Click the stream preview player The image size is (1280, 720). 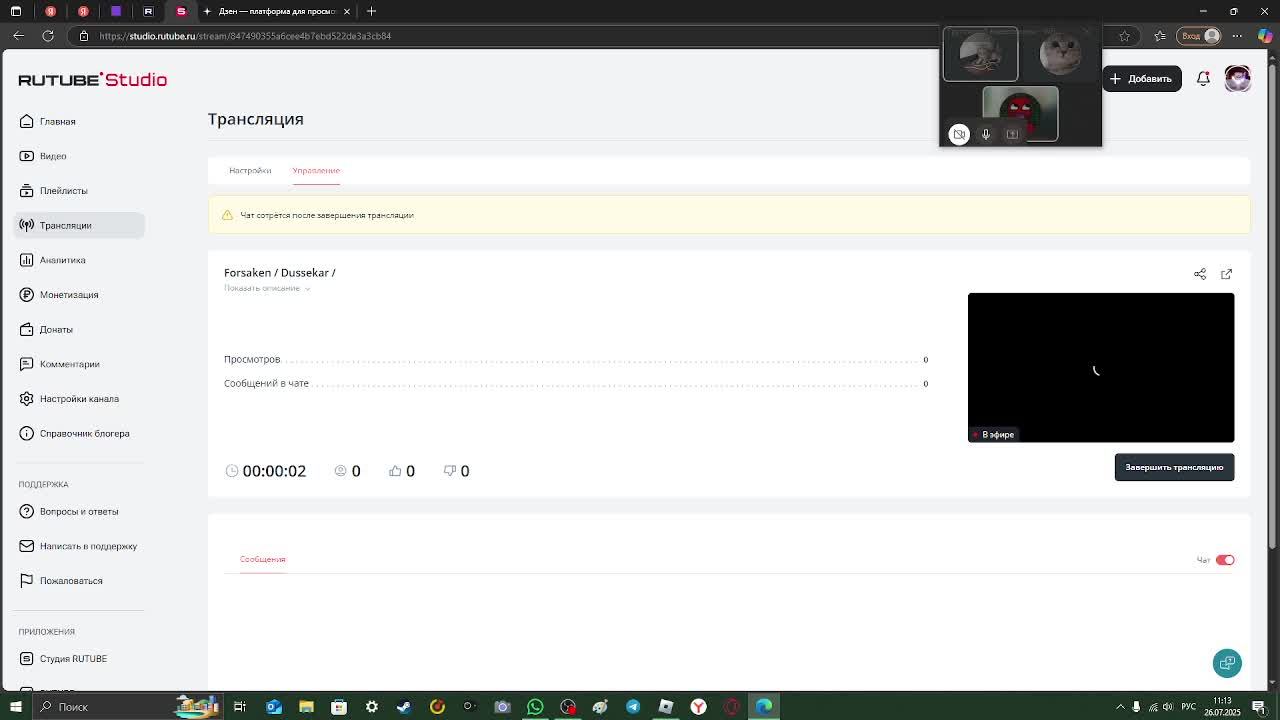click(1101, 367)
